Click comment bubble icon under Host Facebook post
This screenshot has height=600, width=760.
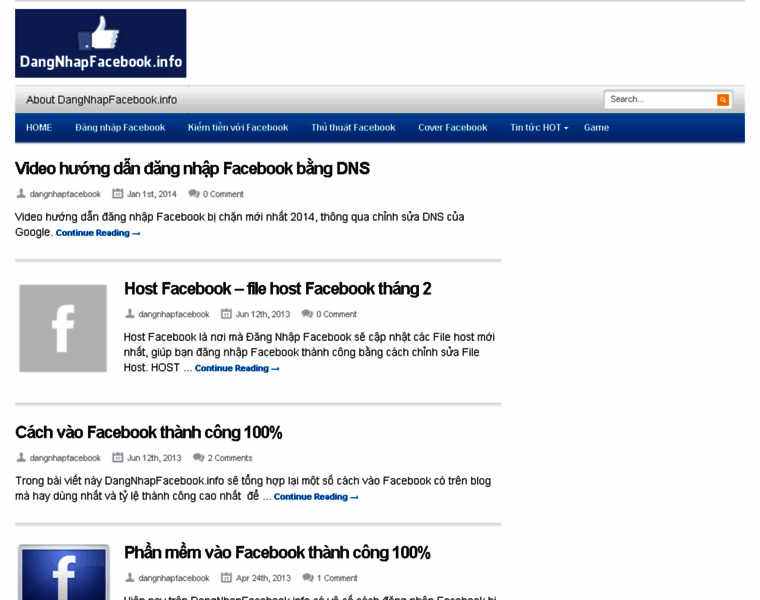point(307,314)
